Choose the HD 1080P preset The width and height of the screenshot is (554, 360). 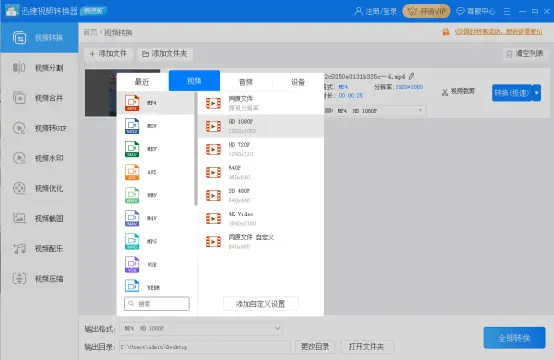261,126
